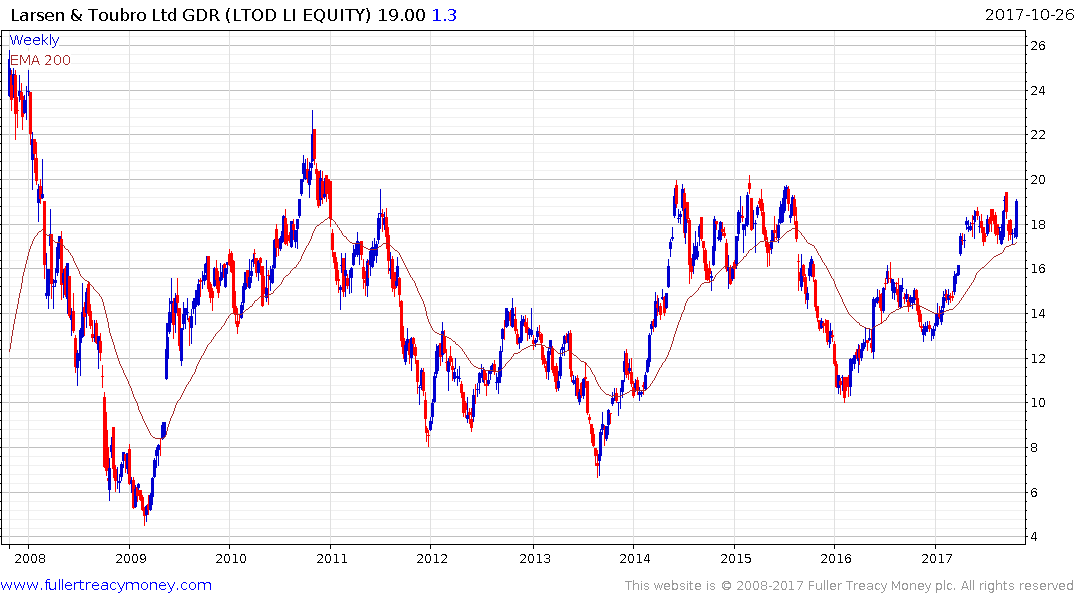Click the 2011 x-axis year label

coord(332,558)
